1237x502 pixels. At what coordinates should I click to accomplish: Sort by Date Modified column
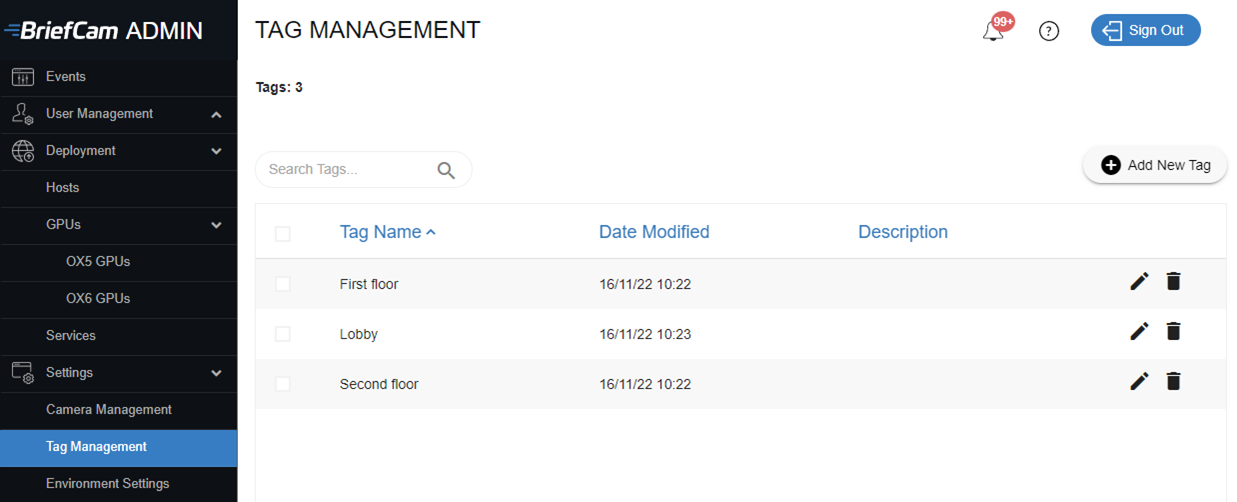point(654,232)
